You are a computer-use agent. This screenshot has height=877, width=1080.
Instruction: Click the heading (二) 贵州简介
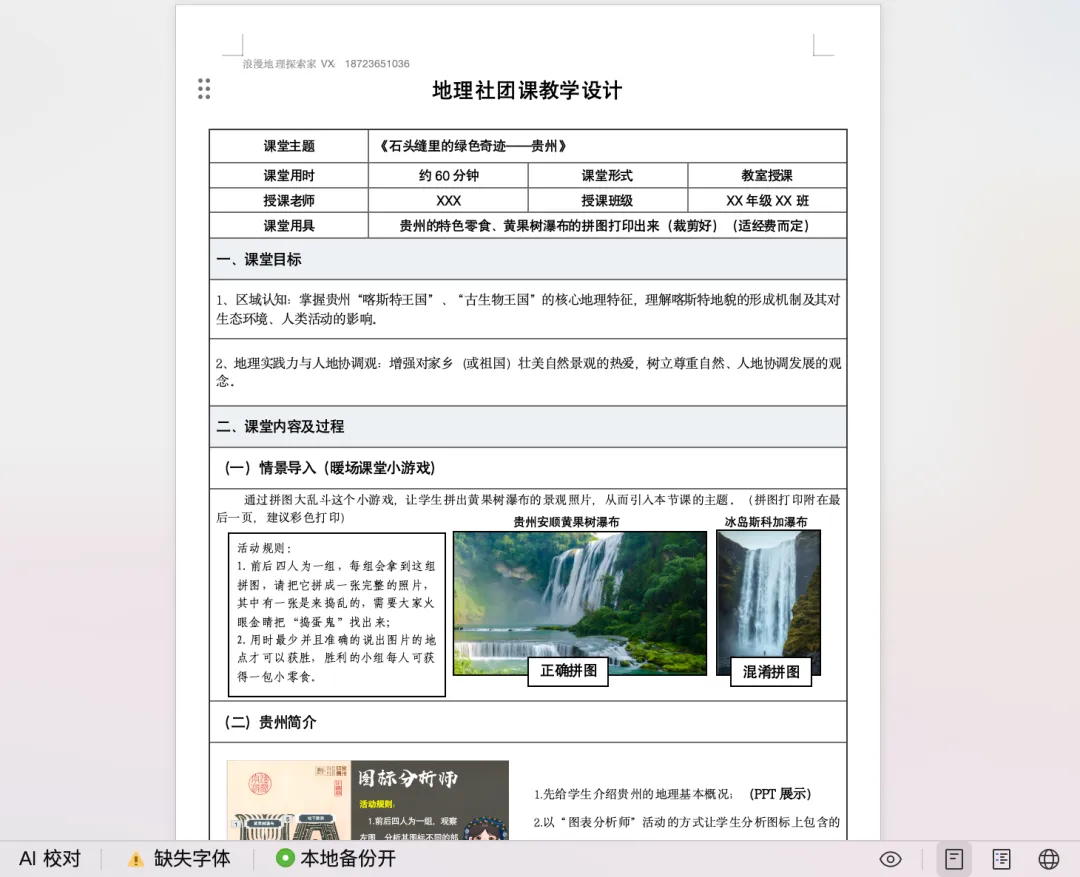coord(270,722)
